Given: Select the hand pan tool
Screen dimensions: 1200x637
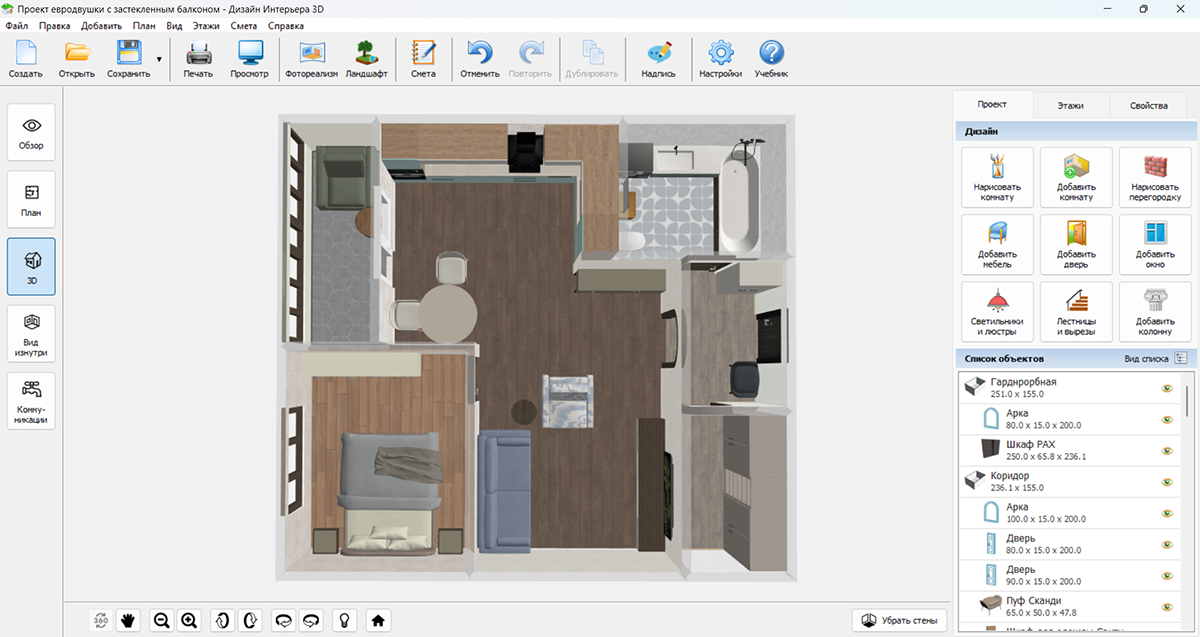Looking at the screenshot, I should (128, 620).
